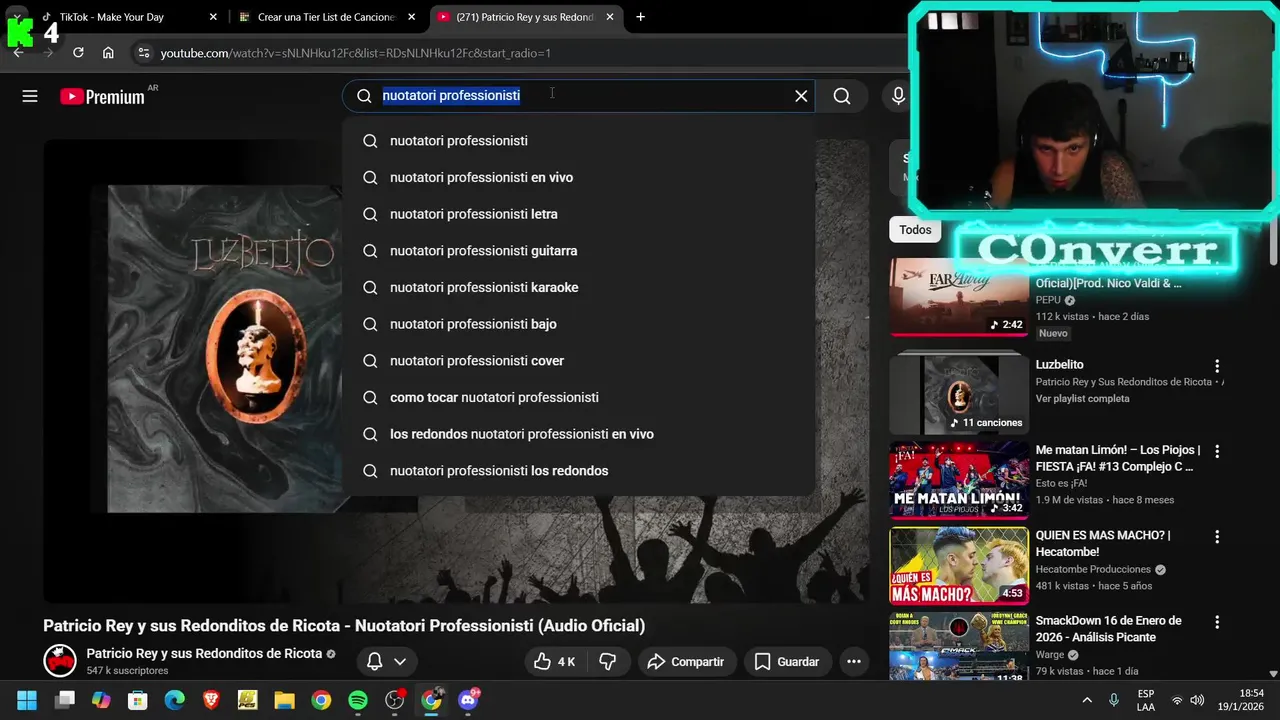This screenshot has height=720, width=1280.
Task: Select the 'Todos' filter chip
Action: pos(915,230)
